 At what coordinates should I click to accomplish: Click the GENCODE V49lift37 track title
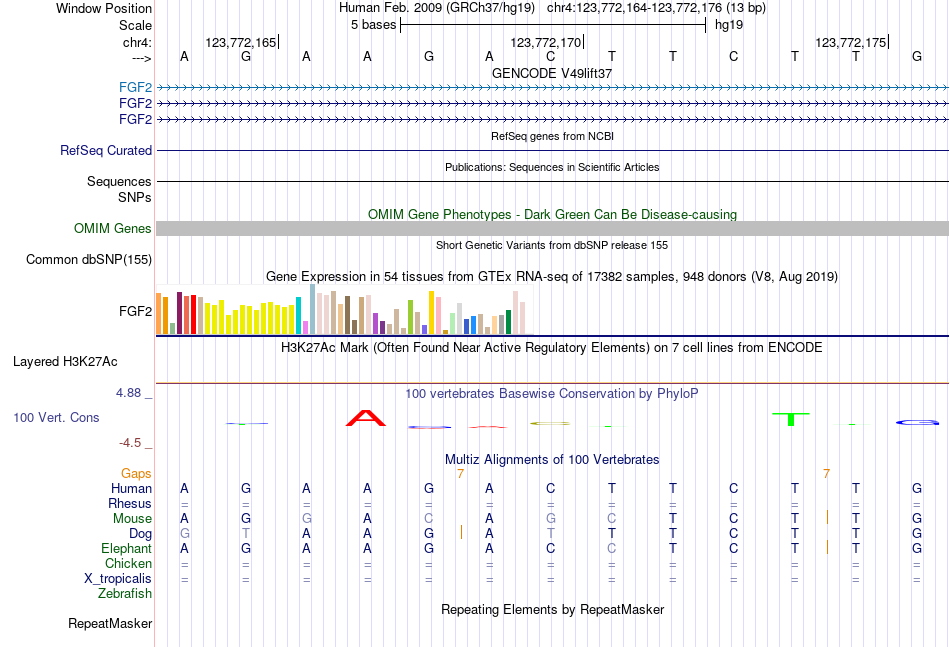click(x=552, y=73)
